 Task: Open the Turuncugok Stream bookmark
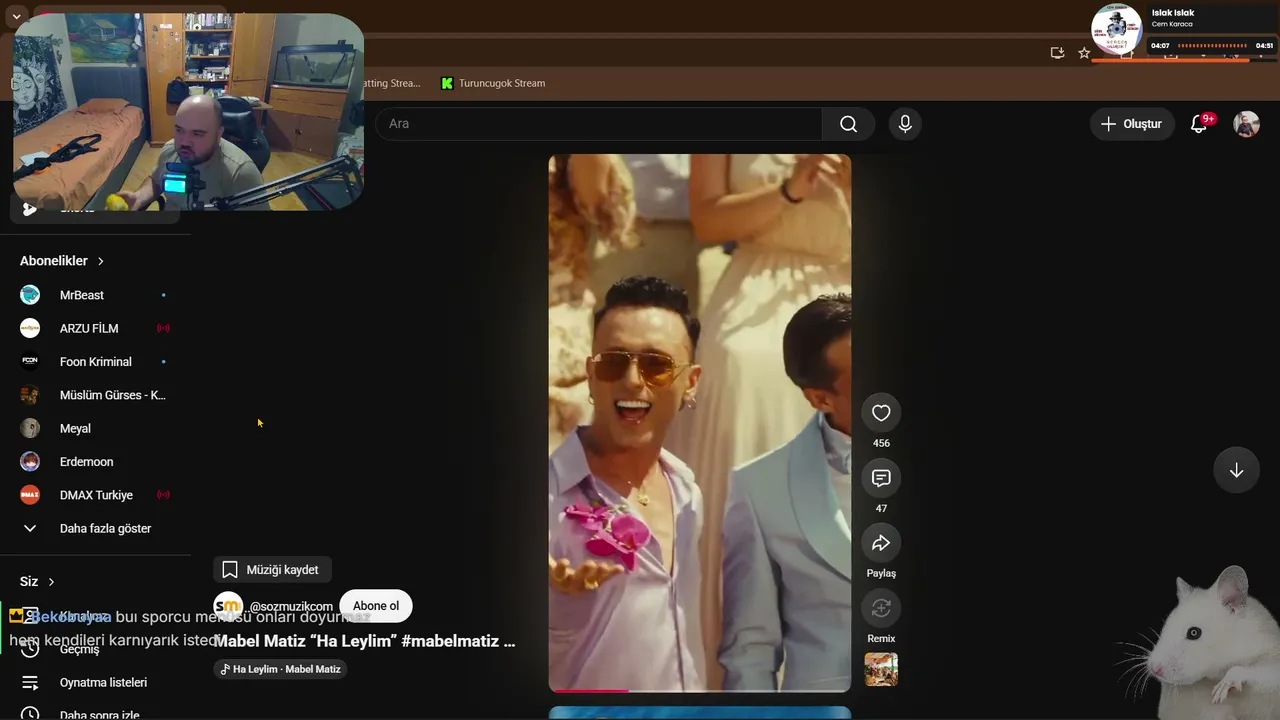coord(493,83)
